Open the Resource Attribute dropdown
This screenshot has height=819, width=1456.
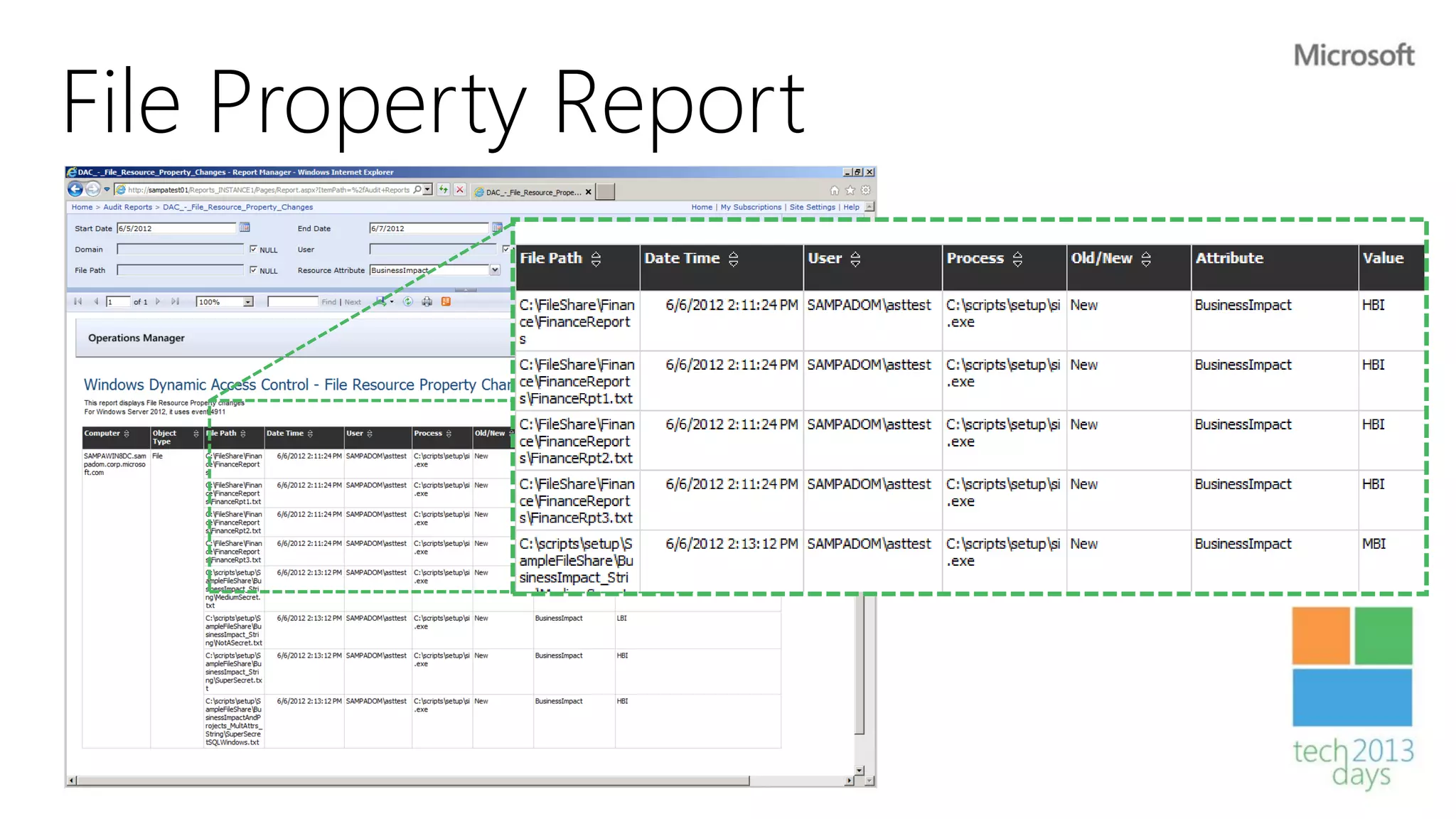click(495, 270)
